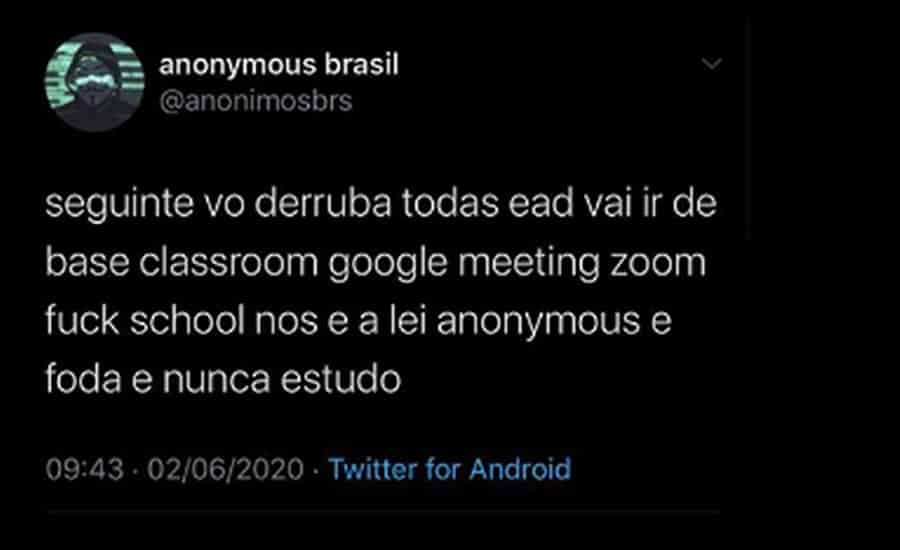Select the word 'seguinte' in the tweet
900x550 pixels.
(119, 205)
